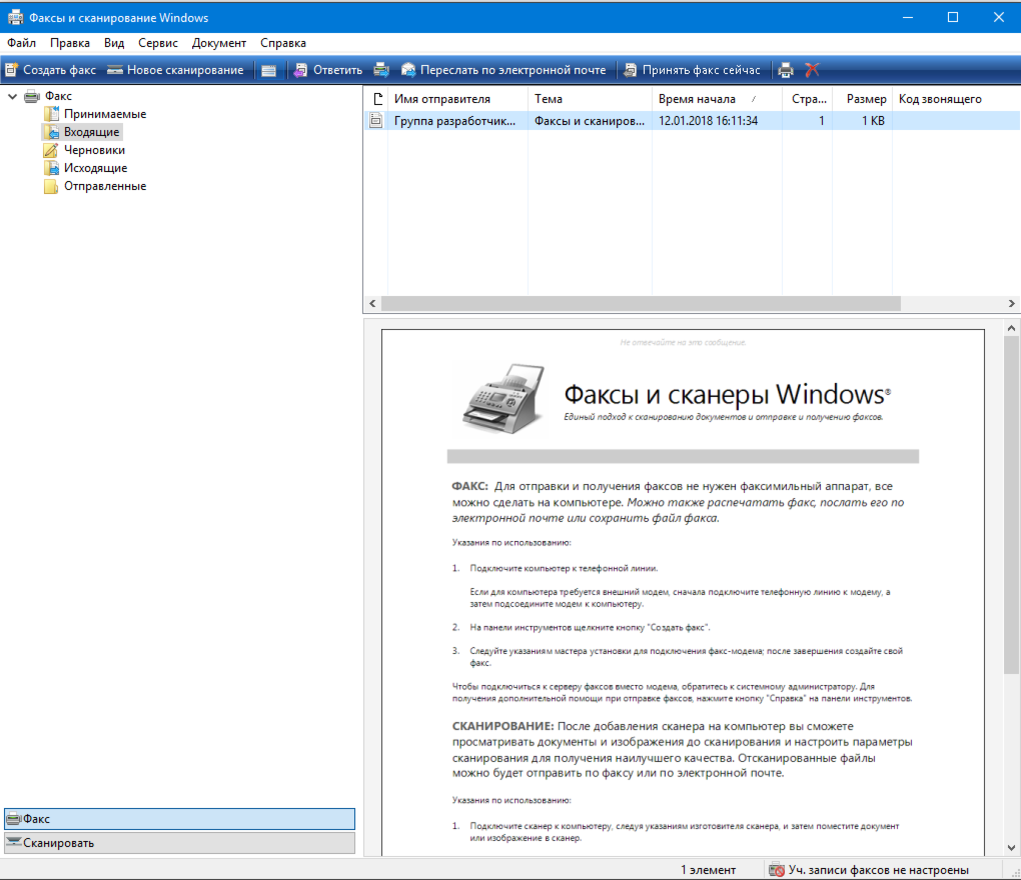Sort by Имя отправителя column
This screenshot has width=1021, height=880.
pos(457,99)
